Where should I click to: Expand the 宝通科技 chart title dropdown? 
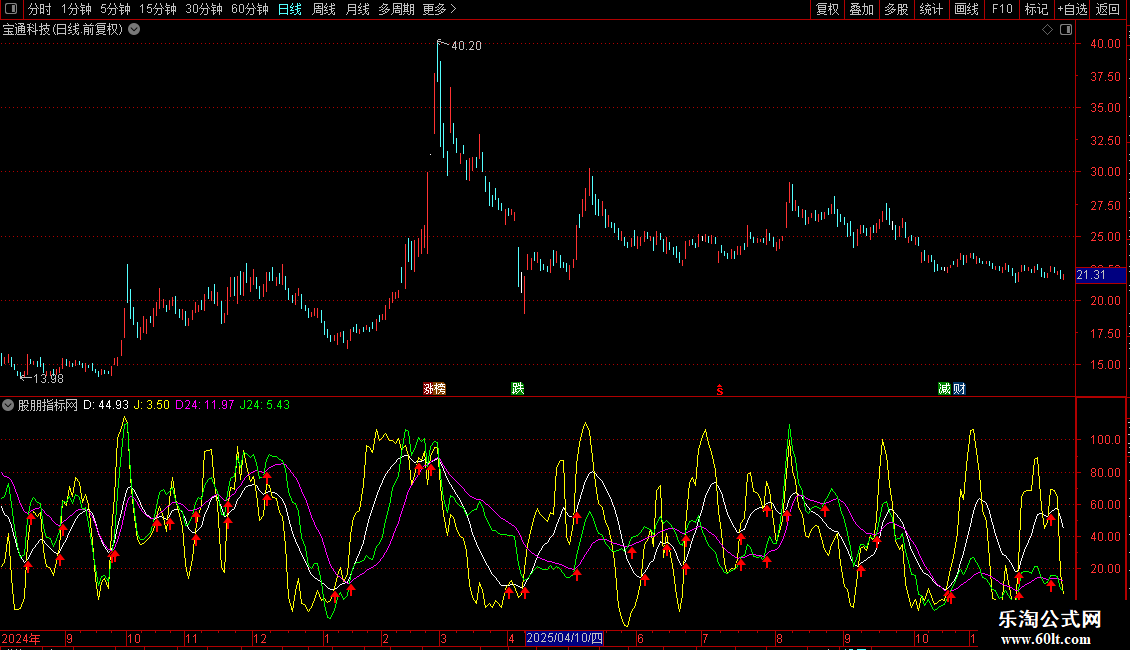pos(134,30)
